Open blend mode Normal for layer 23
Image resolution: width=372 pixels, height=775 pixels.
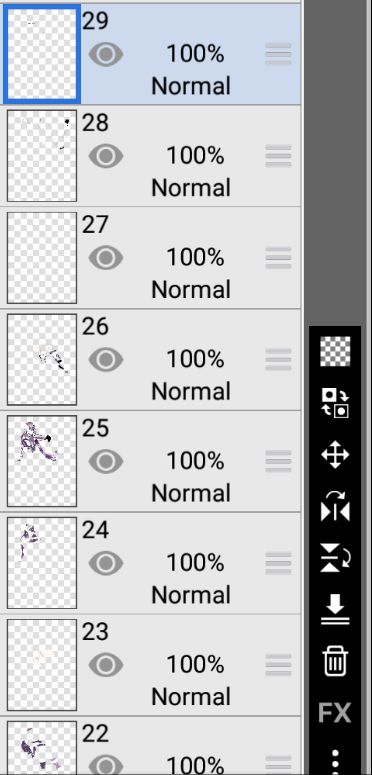pyautogui.click(x=191, y=697)
